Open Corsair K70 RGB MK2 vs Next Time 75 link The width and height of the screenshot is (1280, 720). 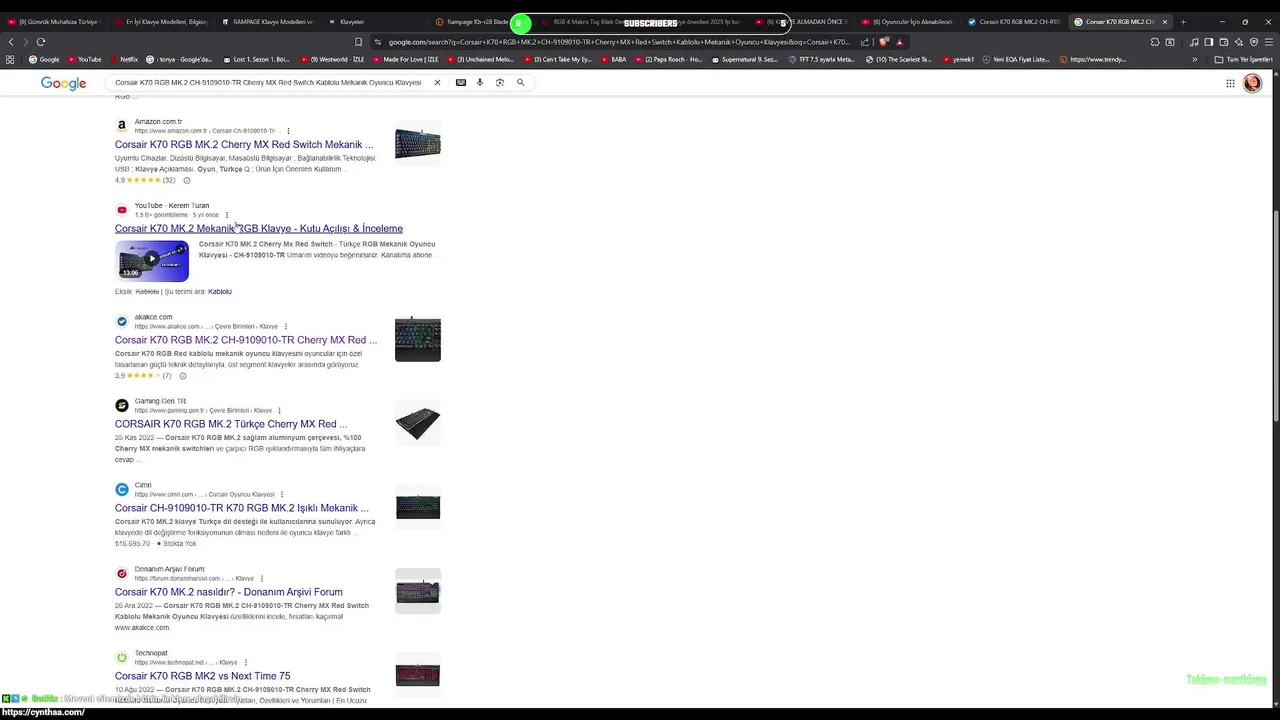(203, 676)
